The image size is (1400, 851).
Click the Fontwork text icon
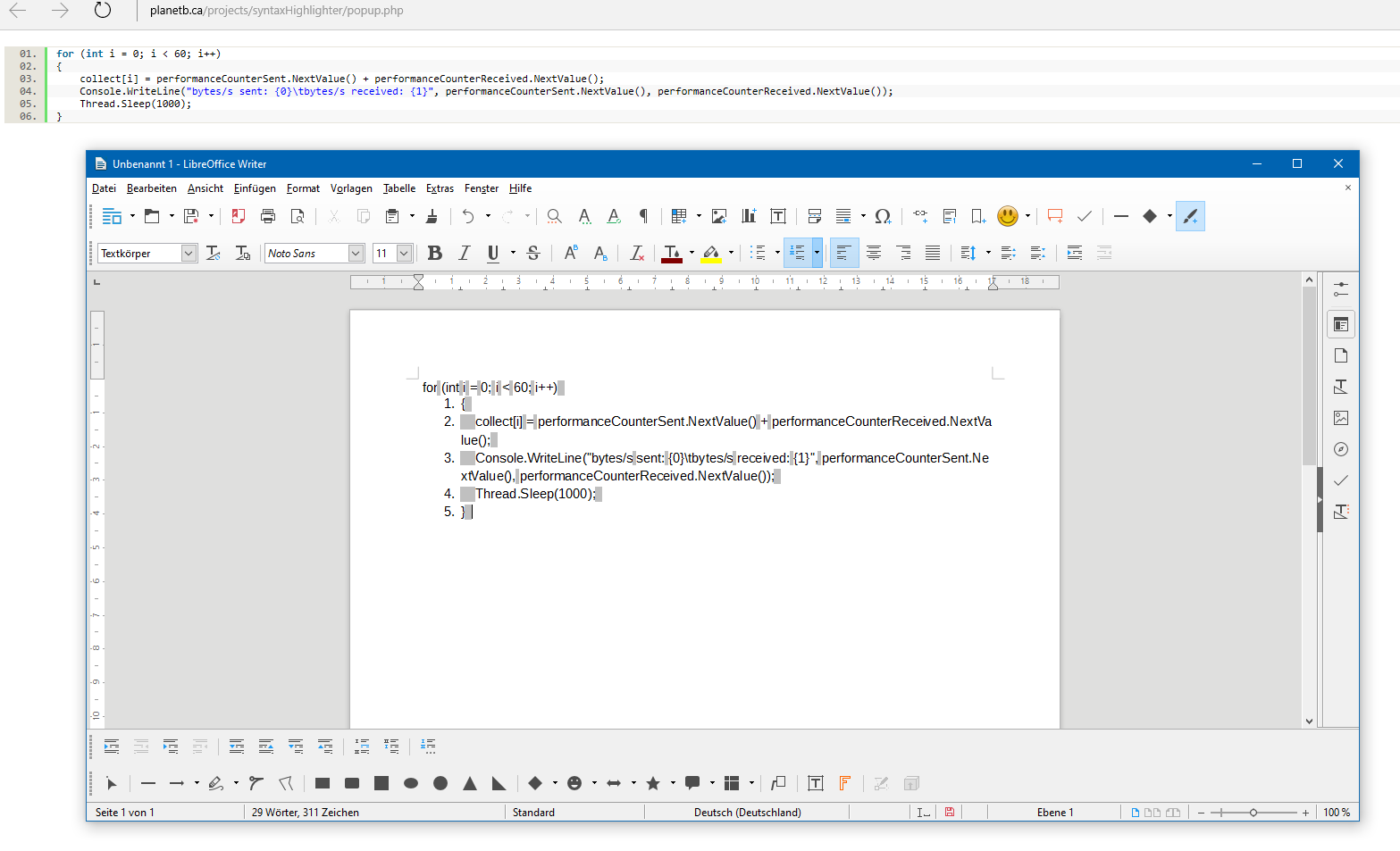pyautogui.click(x=844, y=783)
